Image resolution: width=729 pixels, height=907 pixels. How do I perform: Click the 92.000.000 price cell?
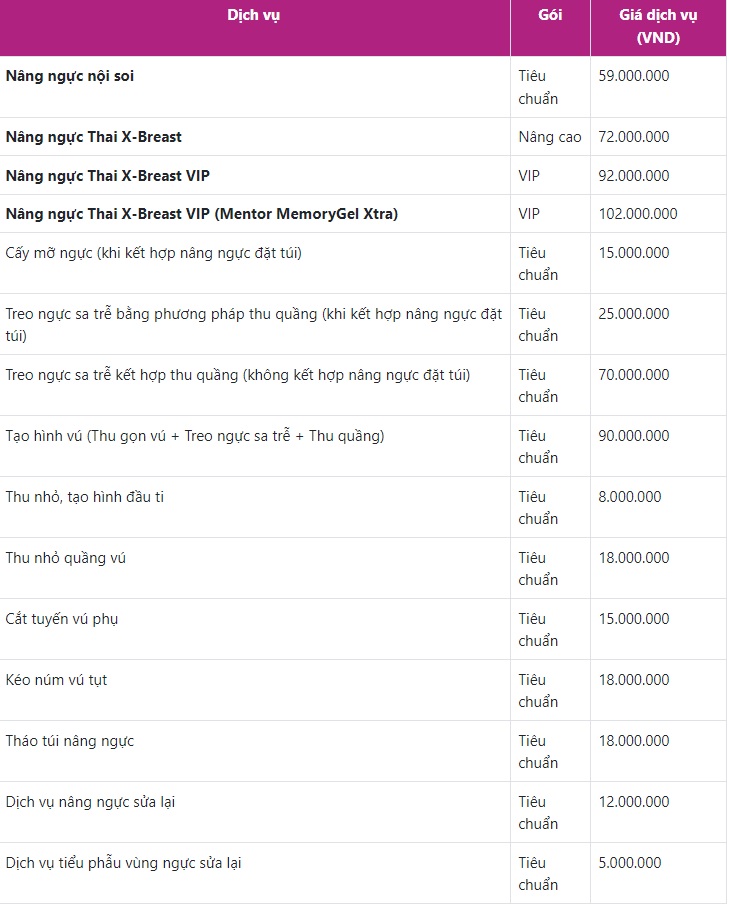point(634,176)
